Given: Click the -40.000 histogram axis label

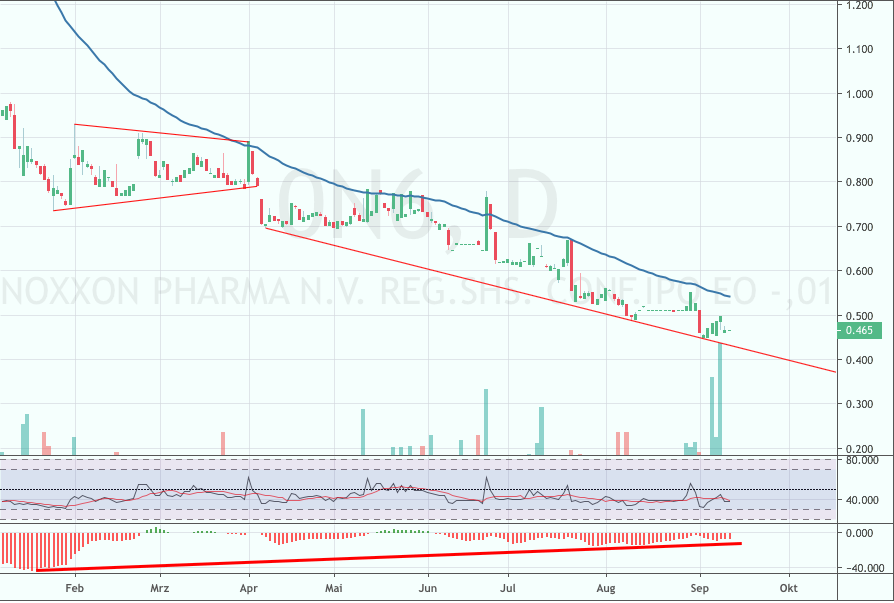Looking at the screenshot, I should 860,569.
